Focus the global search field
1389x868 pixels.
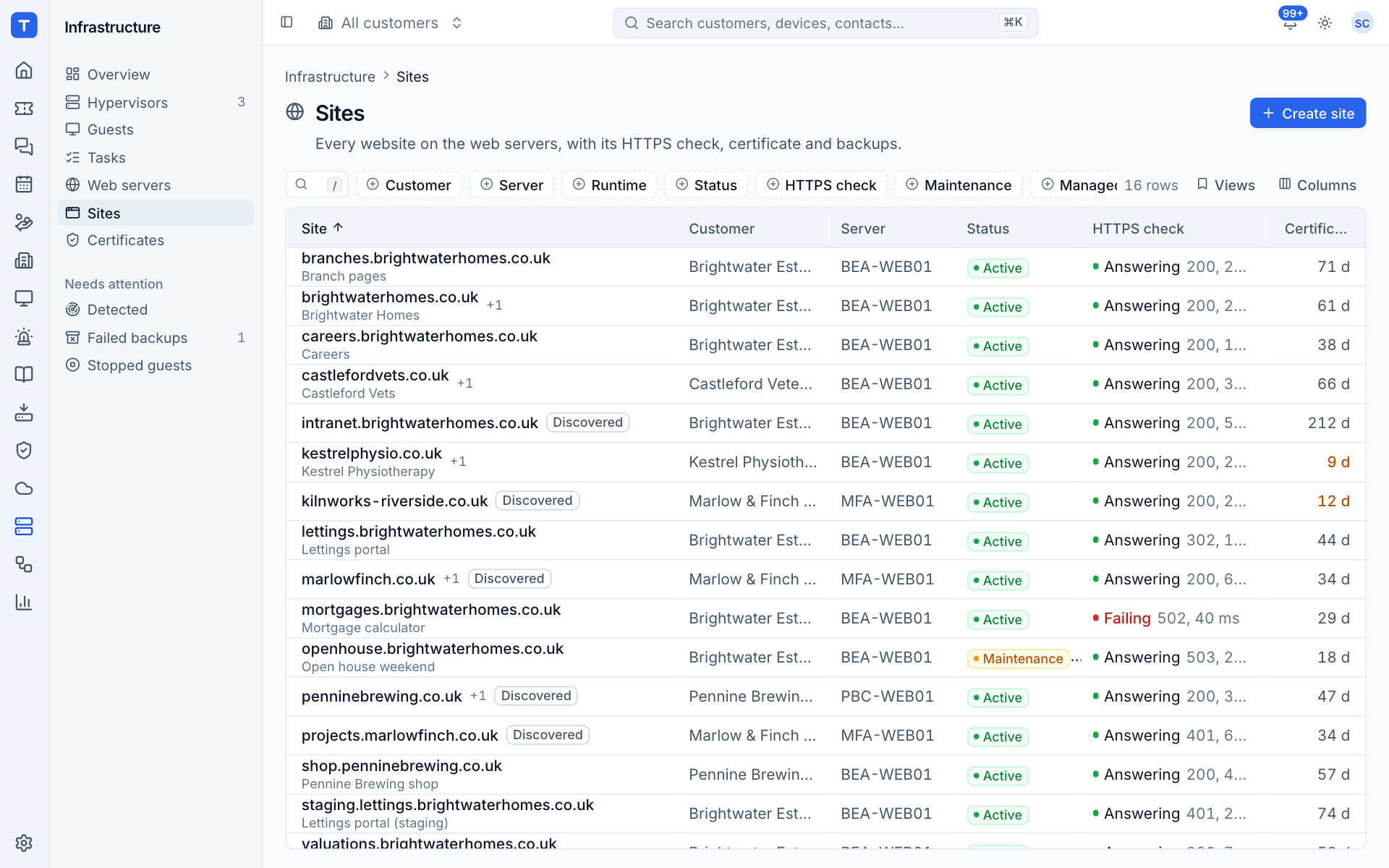(x=825, y=23)
